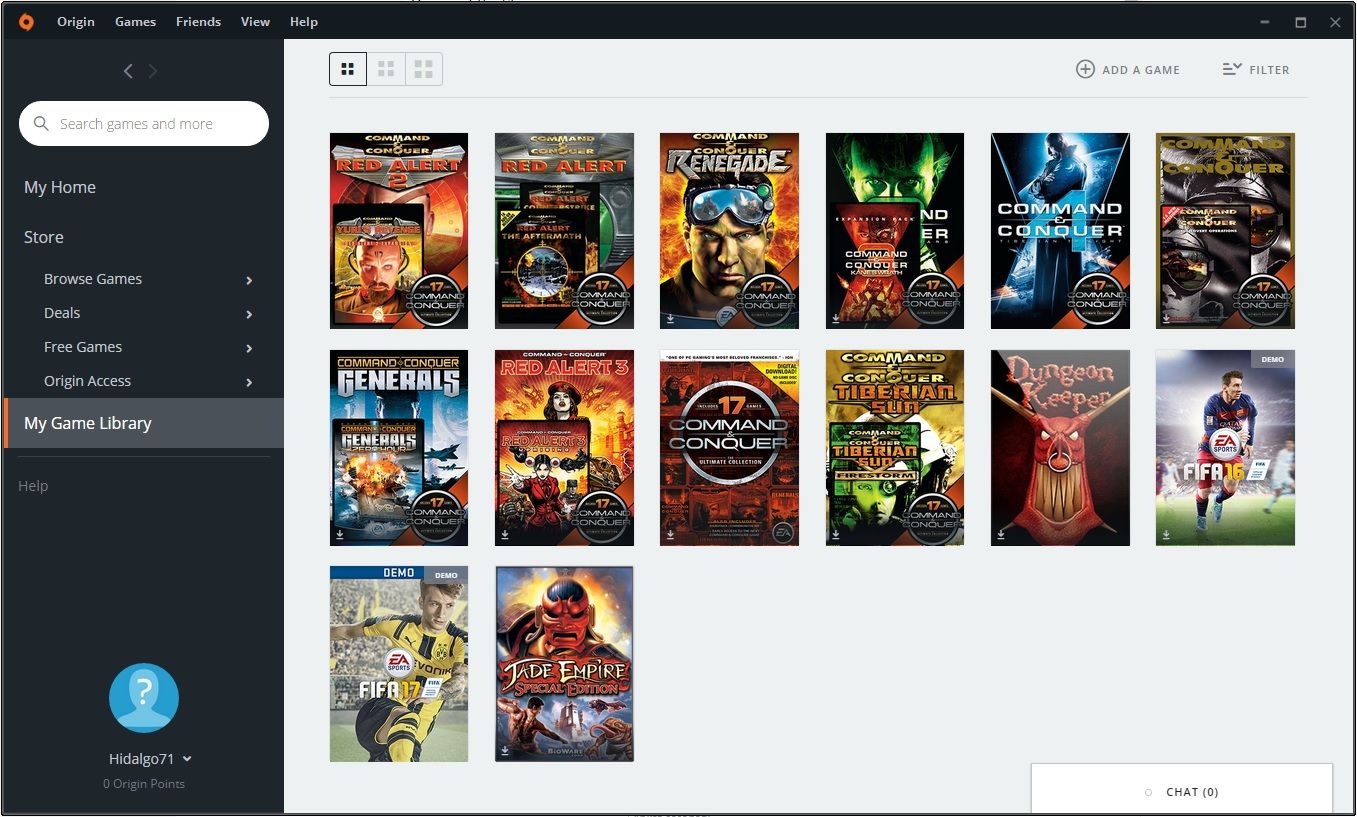Click the download arrow on Jade Empire tile
The width and height of the screenshot is (1357, 817).
click(x=505, y=752)
